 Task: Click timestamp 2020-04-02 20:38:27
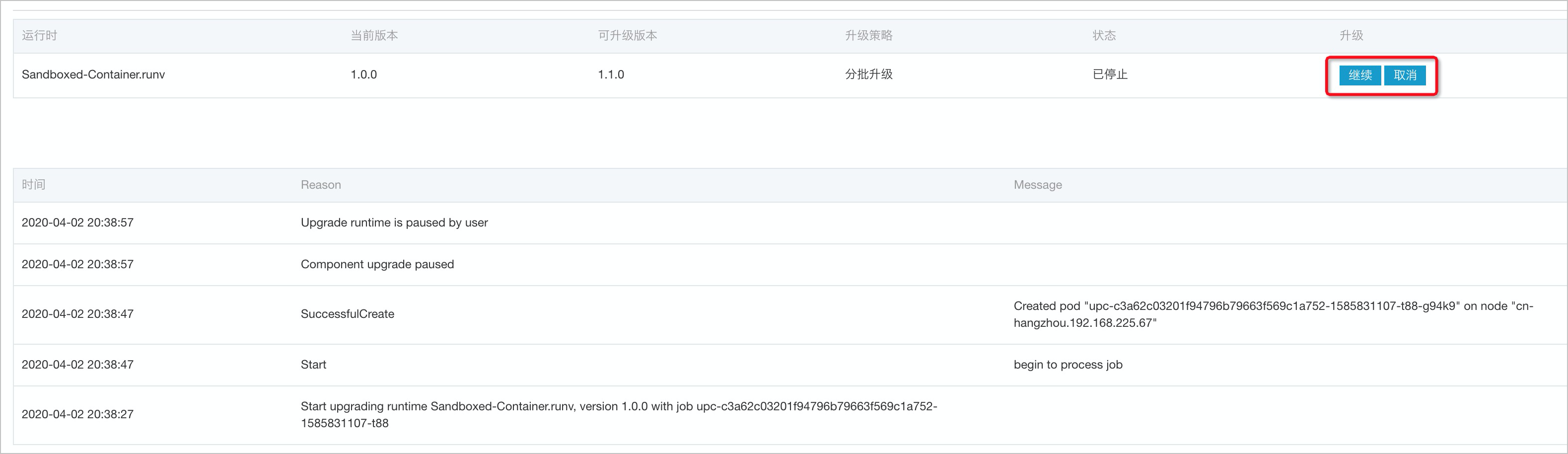[x=78, y=414]
